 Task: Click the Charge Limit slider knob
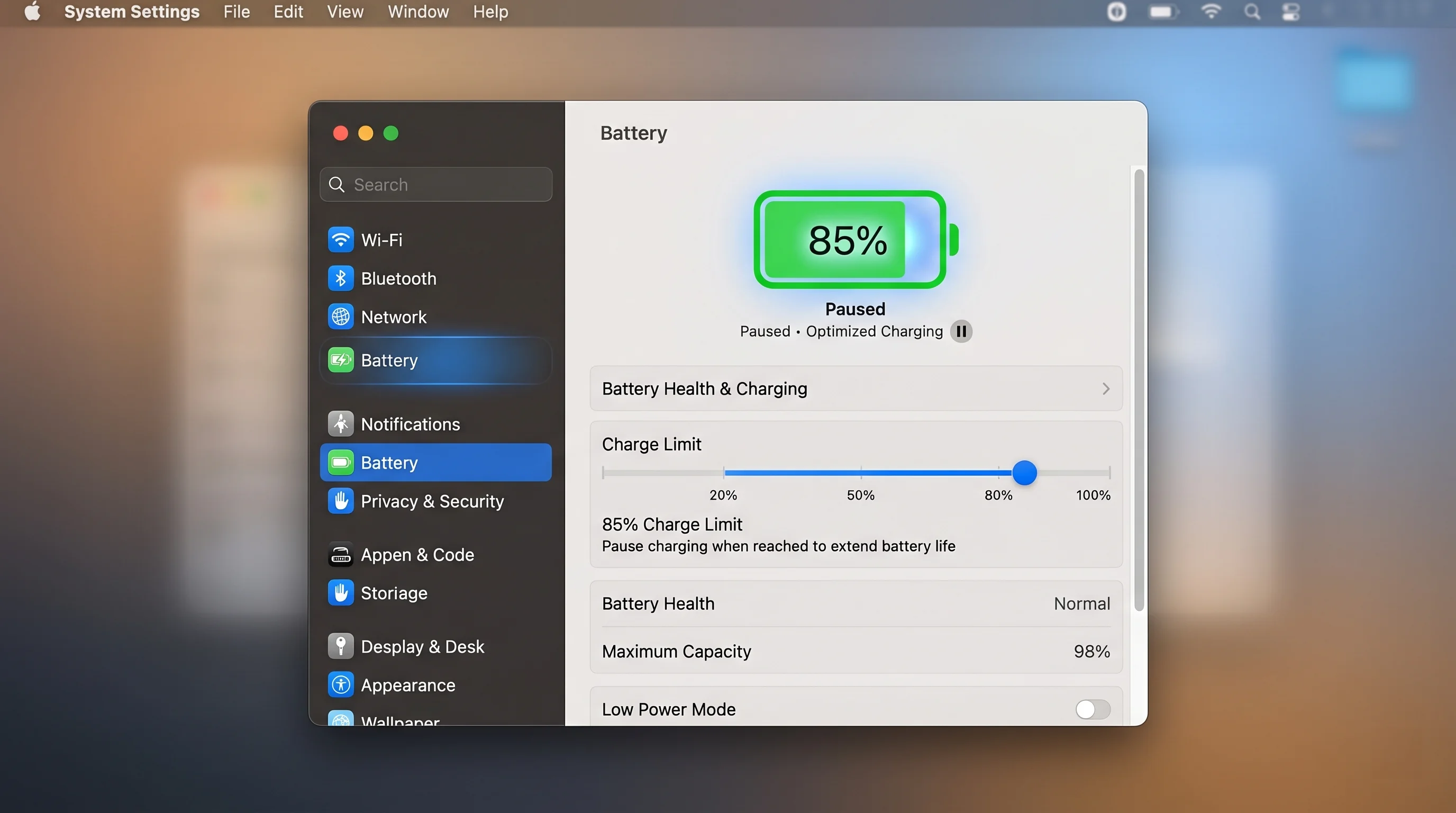1024,473
